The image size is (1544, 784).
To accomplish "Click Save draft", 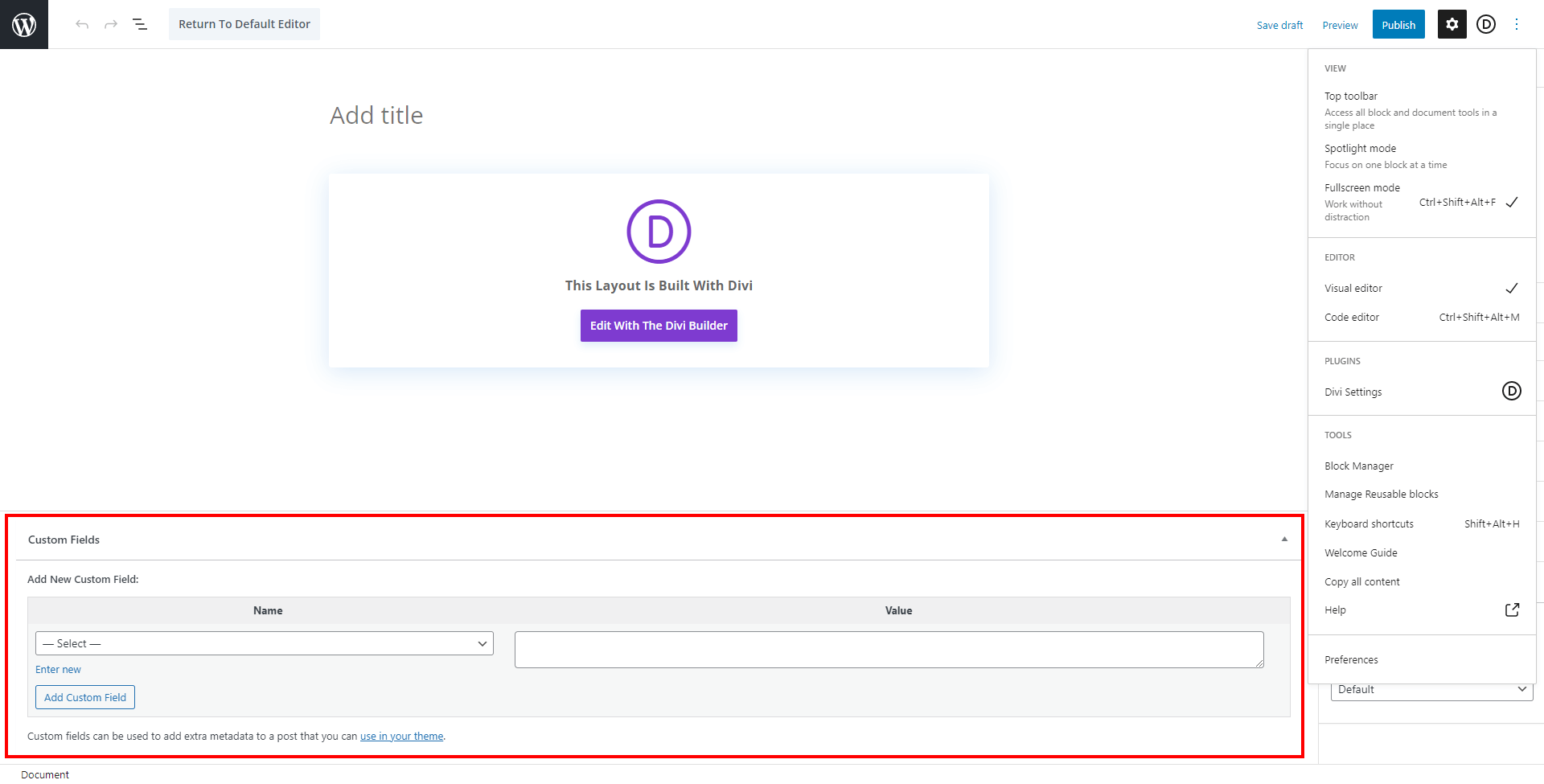I will coord(1279,25).
